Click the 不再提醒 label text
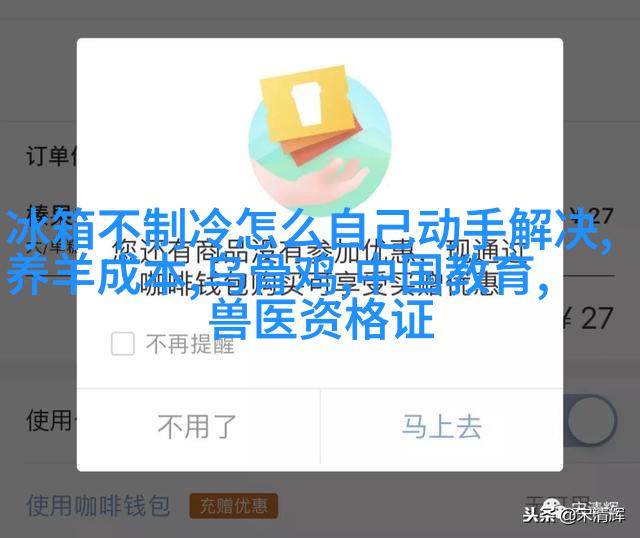Image resolution: width=640 pixels, height=538 pixels. coord(190,344)
